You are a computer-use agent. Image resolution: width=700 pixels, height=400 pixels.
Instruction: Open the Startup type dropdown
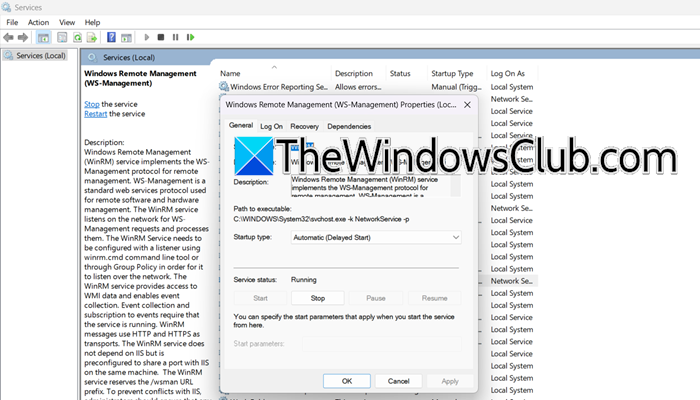[376, 238]
